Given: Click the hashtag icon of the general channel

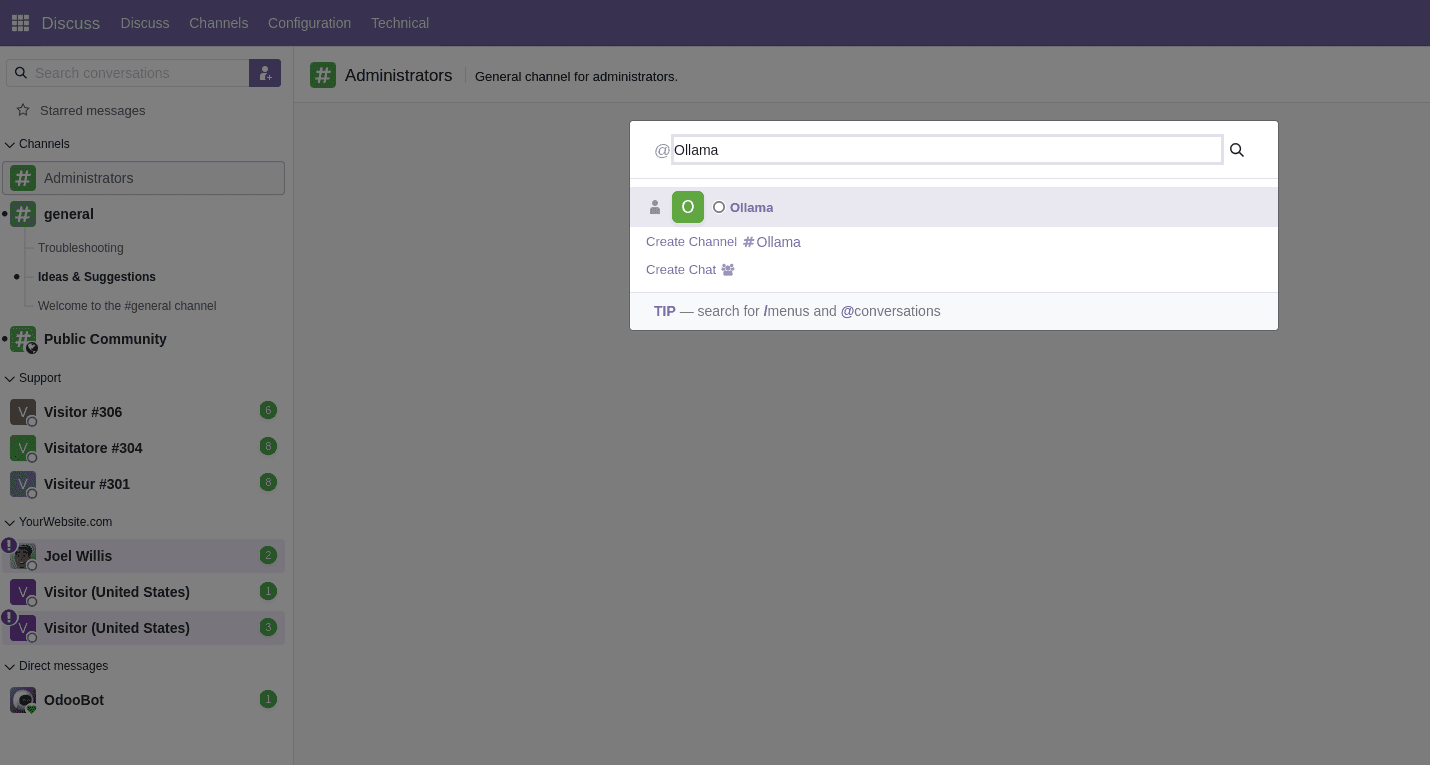Looking at the screenshot, I should point(22,213).
